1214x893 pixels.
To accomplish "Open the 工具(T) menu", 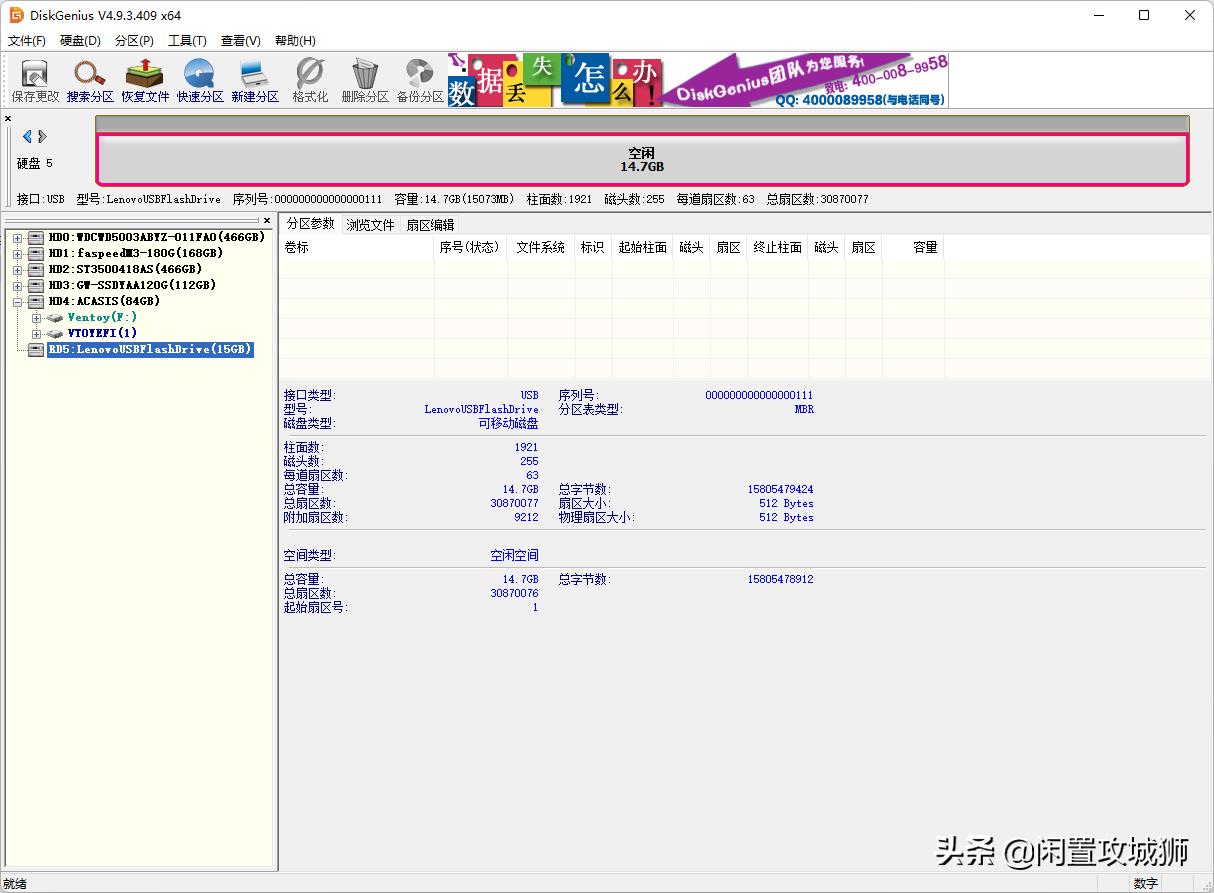I will click(x=187, y=41).
